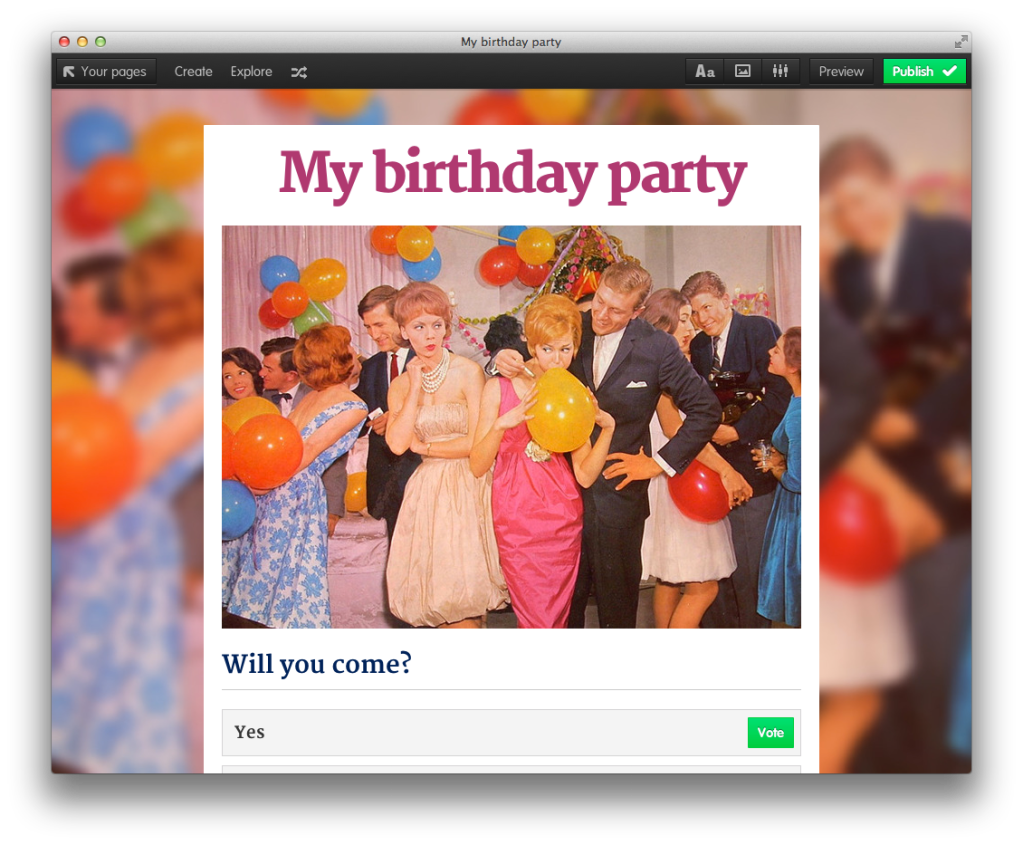
Task: Close the window with red button
Action: 64,42
